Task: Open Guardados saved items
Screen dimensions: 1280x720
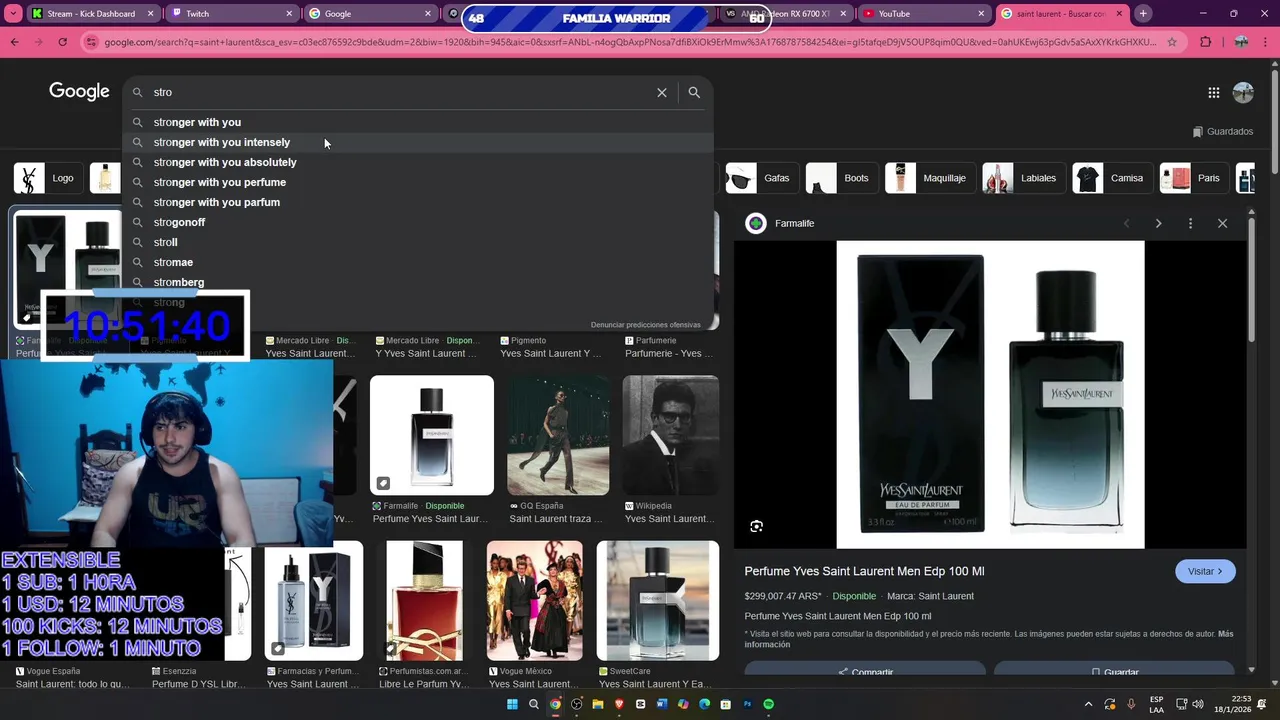Action: pyautogui.click(x=1222, y=132)
